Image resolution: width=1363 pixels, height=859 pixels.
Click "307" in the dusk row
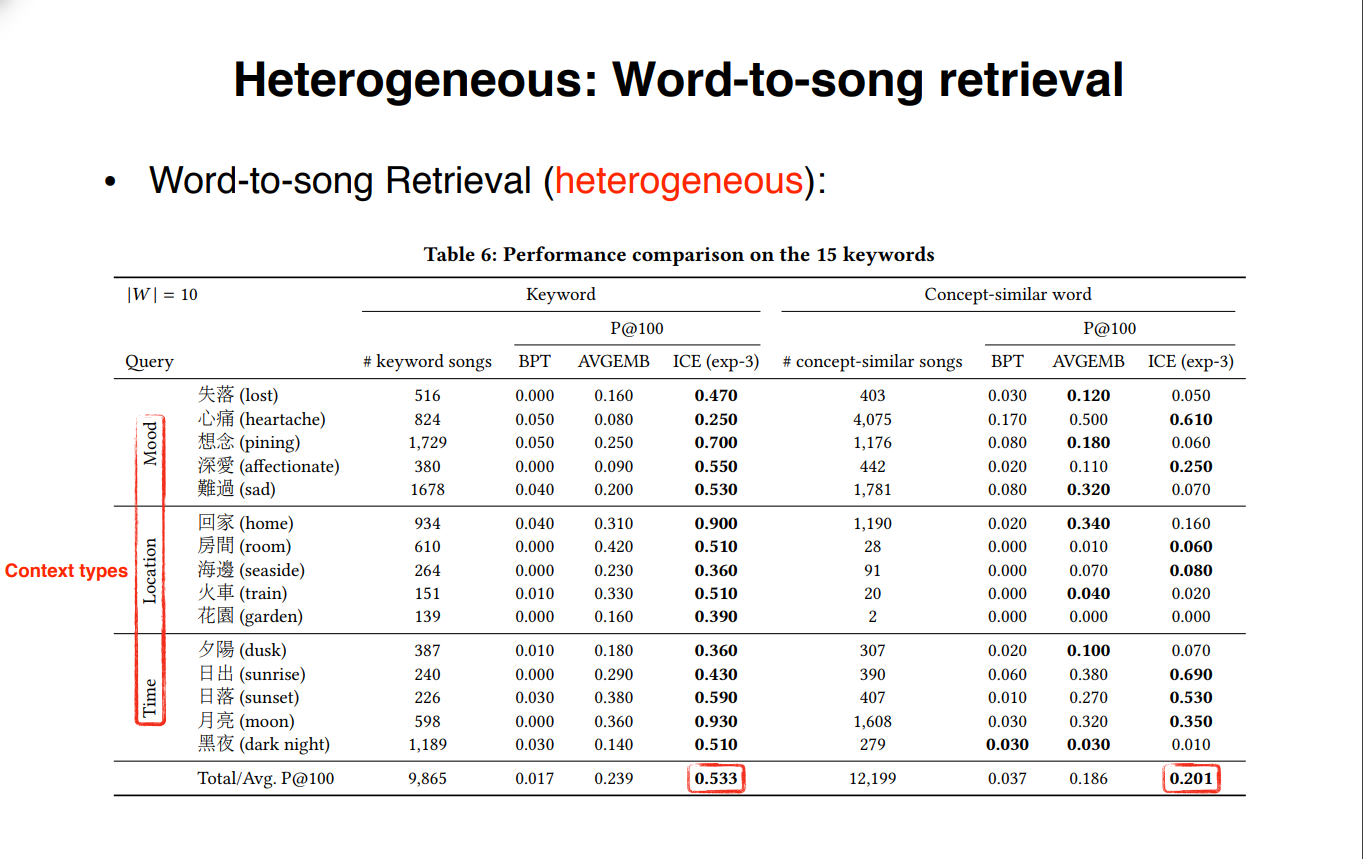coord(872,650)
